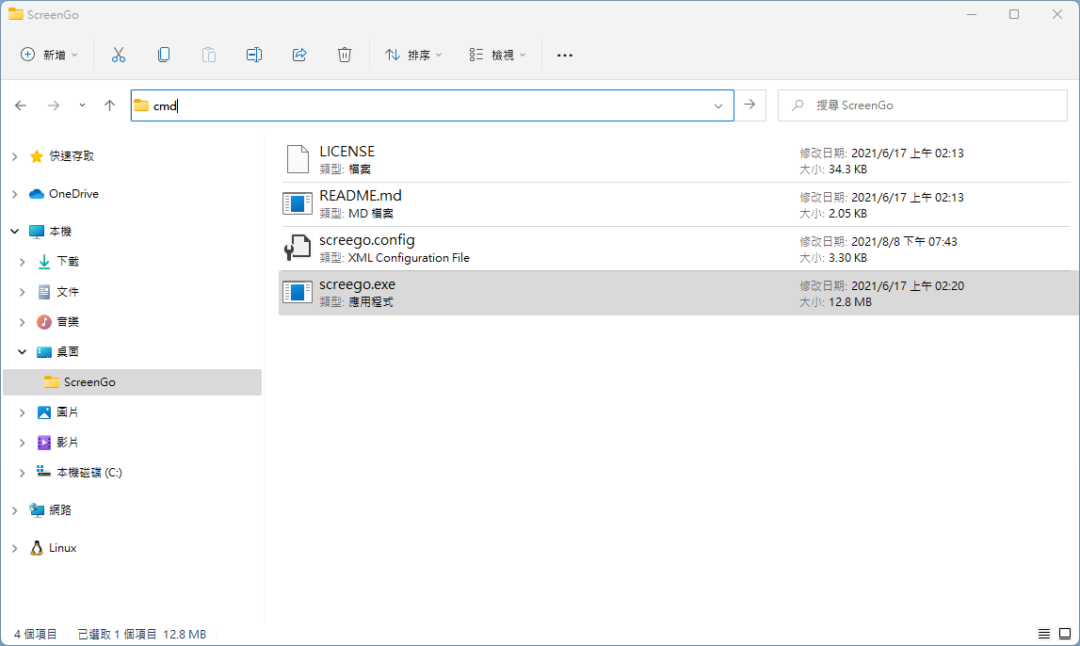Viewport: 1080px width, 646px height.
Task: Open the three-dot See more menu
Action: point(565,55)
